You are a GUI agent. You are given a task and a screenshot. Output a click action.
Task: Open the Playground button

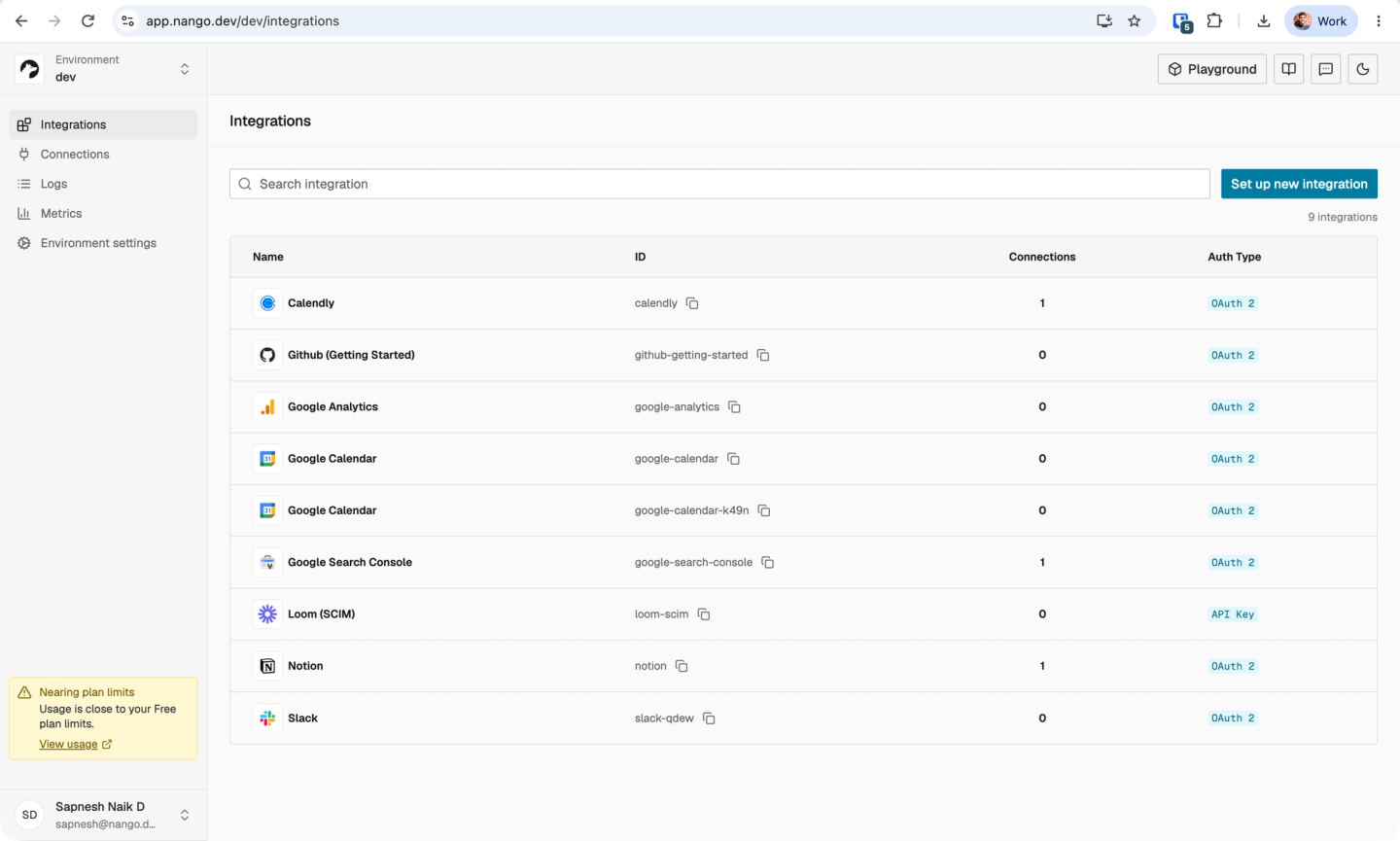tap(1212, 69)
